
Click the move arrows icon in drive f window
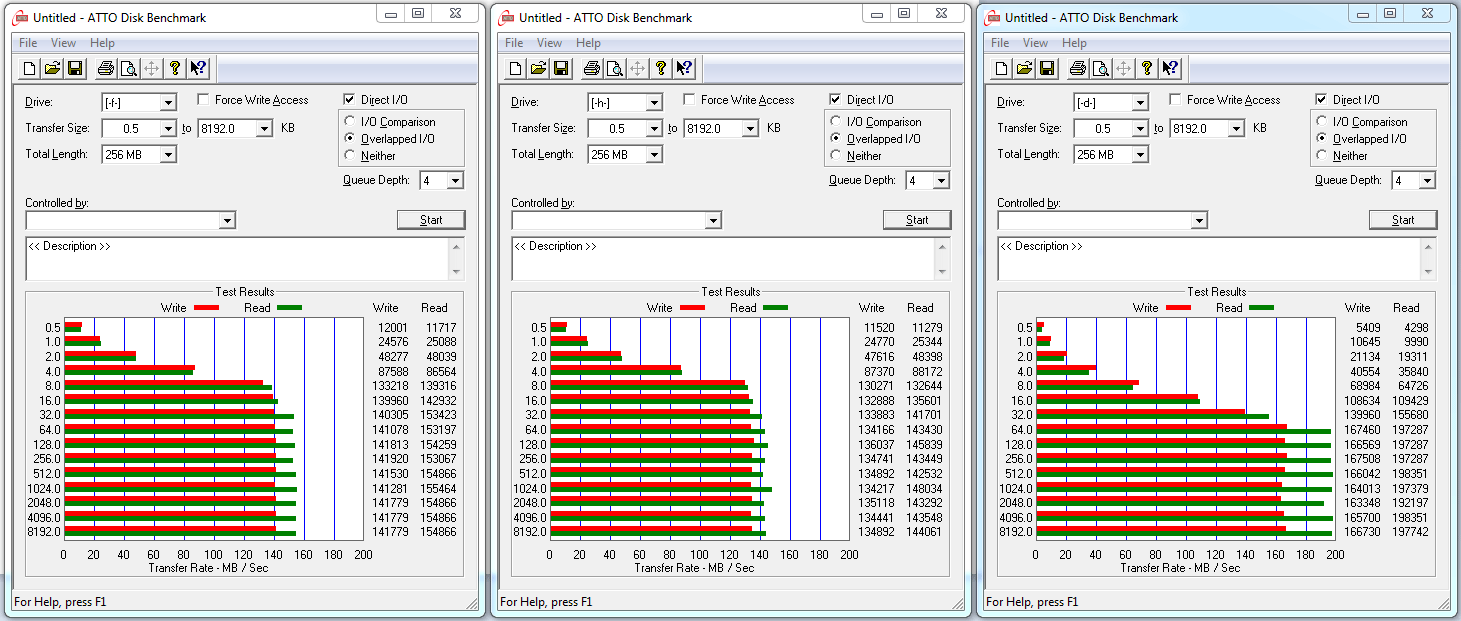click(152, 68)
